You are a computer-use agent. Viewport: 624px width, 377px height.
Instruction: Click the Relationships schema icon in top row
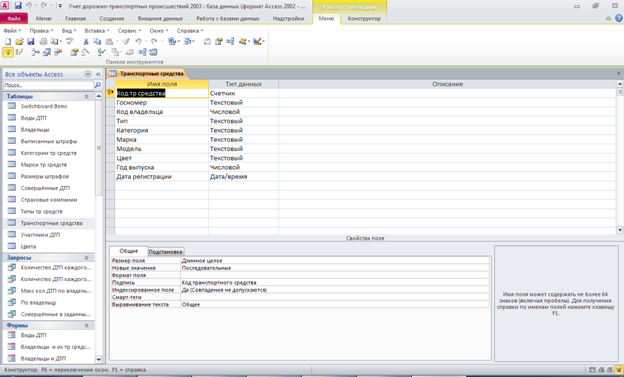point(230,41)
